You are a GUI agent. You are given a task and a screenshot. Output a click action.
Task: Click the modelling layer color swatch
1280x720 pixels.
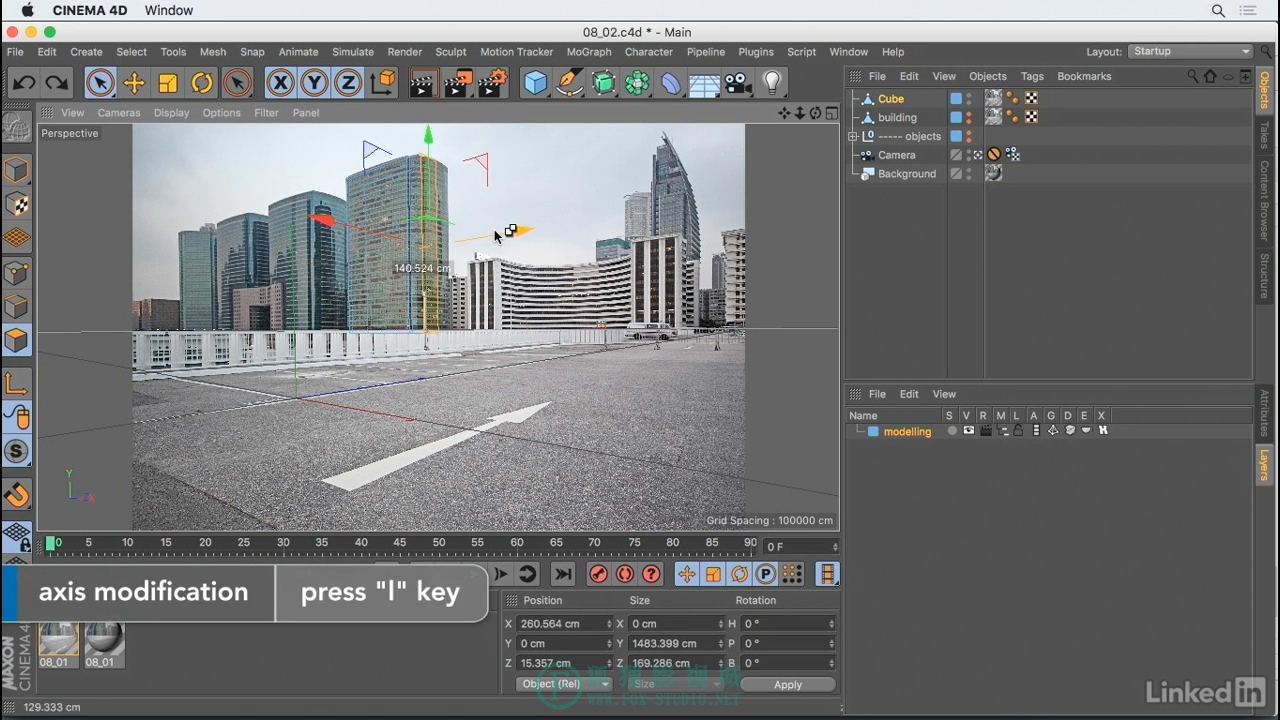[x=873, y=431]
